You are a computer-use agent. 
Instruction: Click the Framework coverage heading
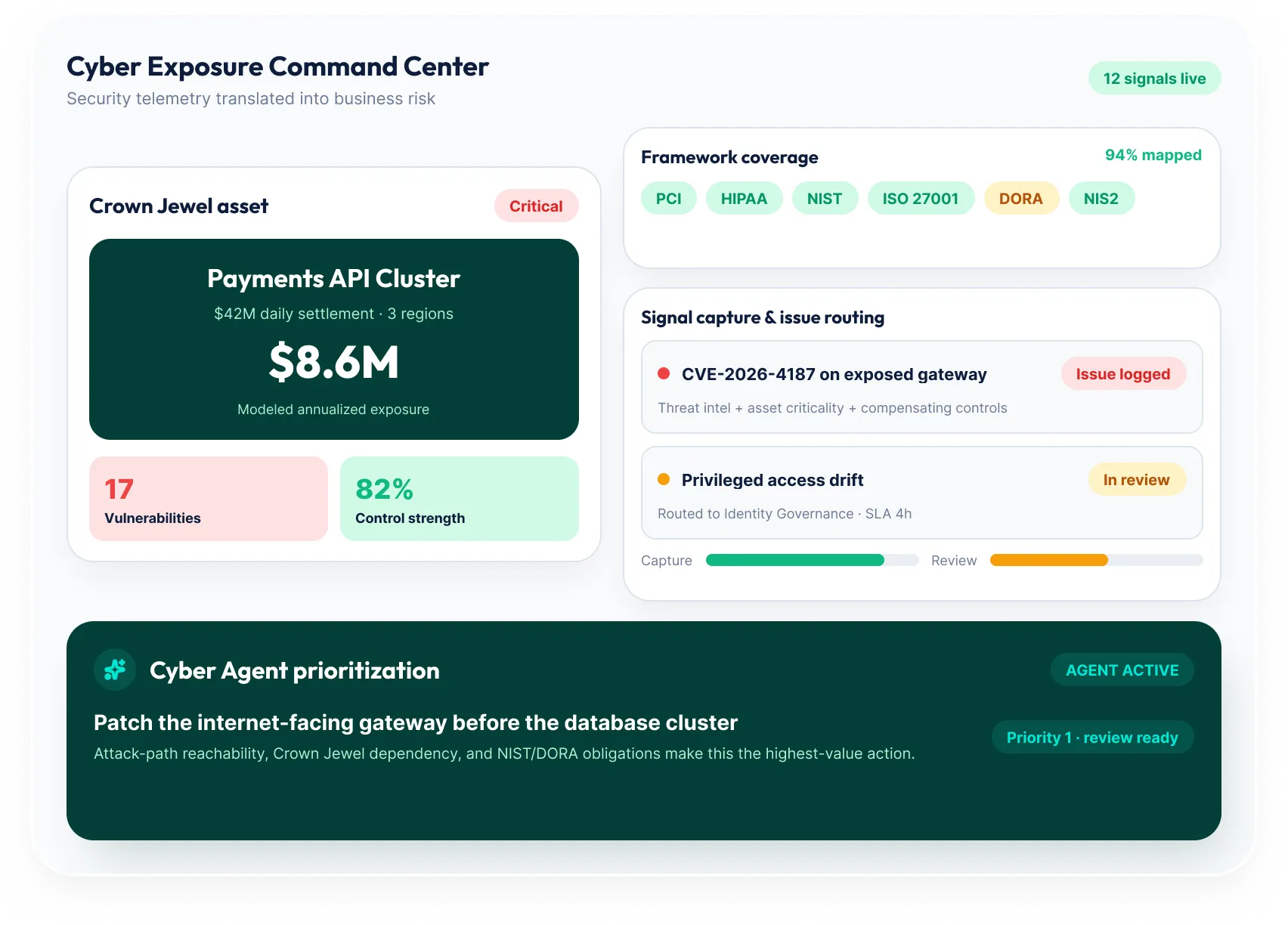[x=729, y=157]
